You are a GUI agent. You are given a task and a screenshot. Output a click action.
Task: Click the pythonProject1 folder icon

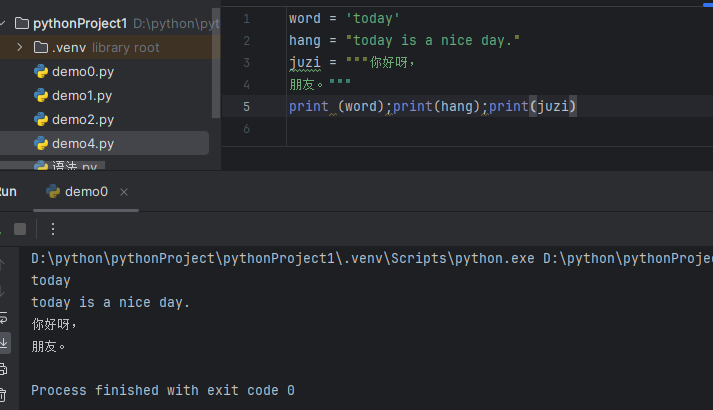22,23
